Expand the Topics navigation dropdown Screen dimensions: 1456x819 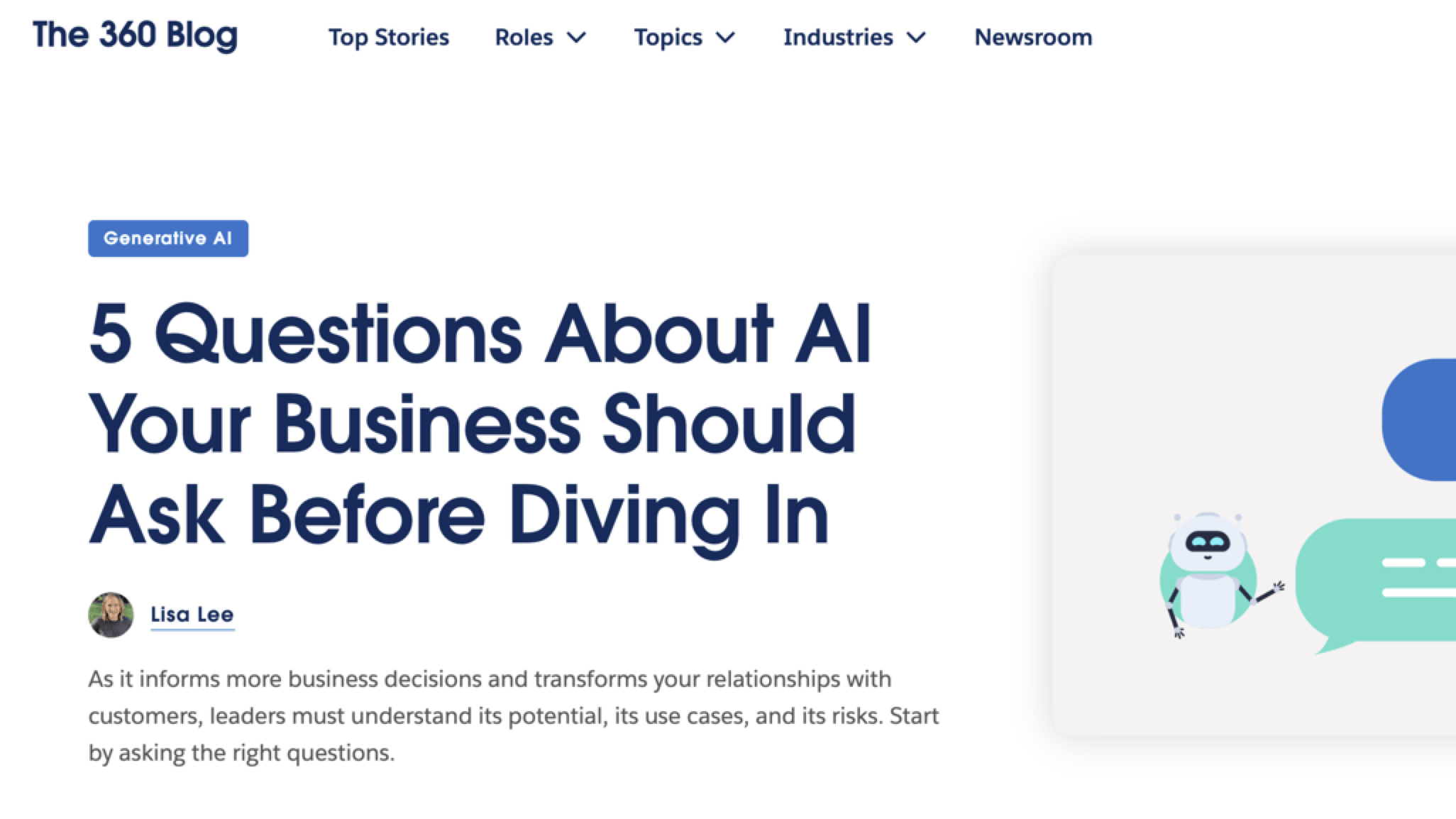click(x=685, y=37)
